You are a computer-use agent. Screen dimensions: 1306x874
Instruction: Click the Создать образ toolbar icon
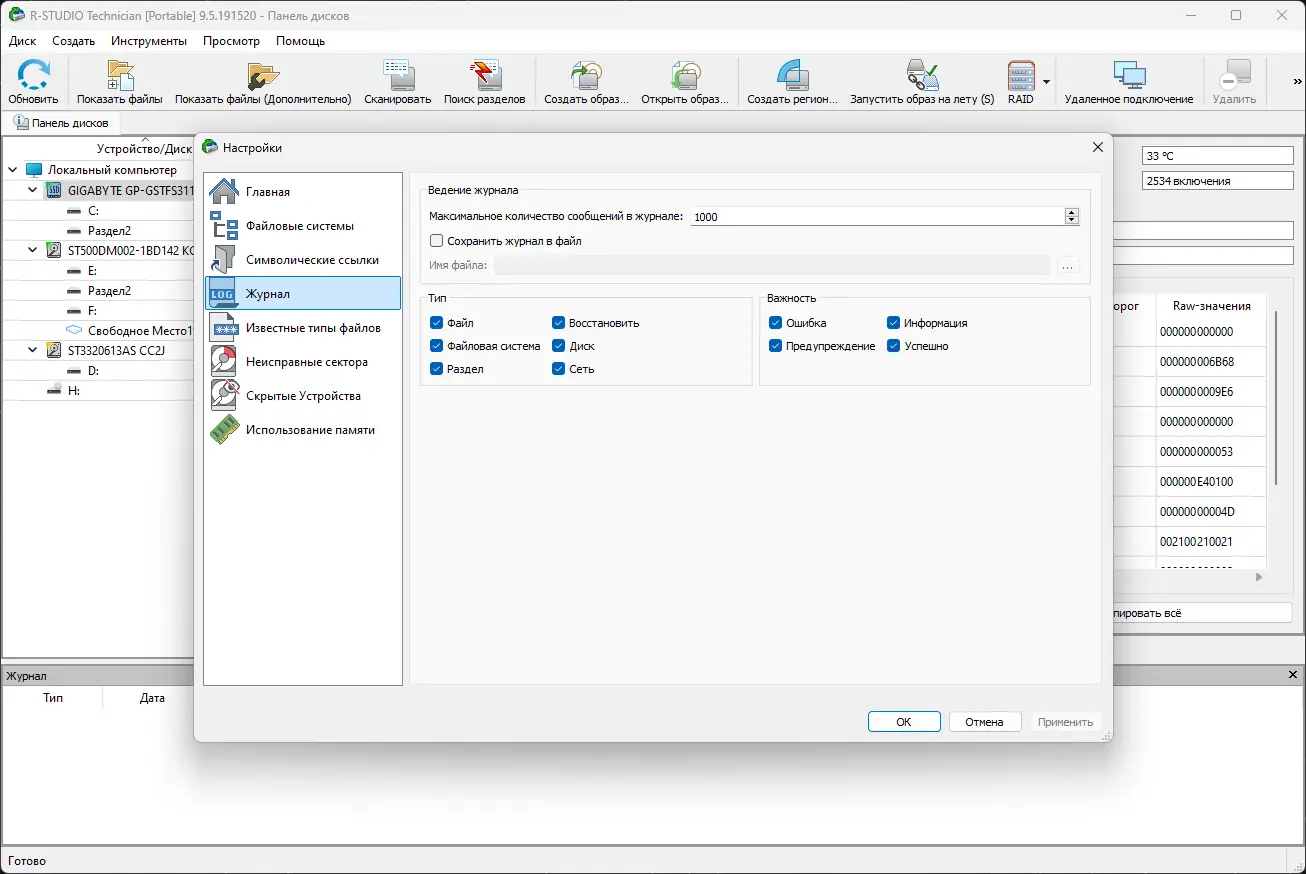pos(587,82)
